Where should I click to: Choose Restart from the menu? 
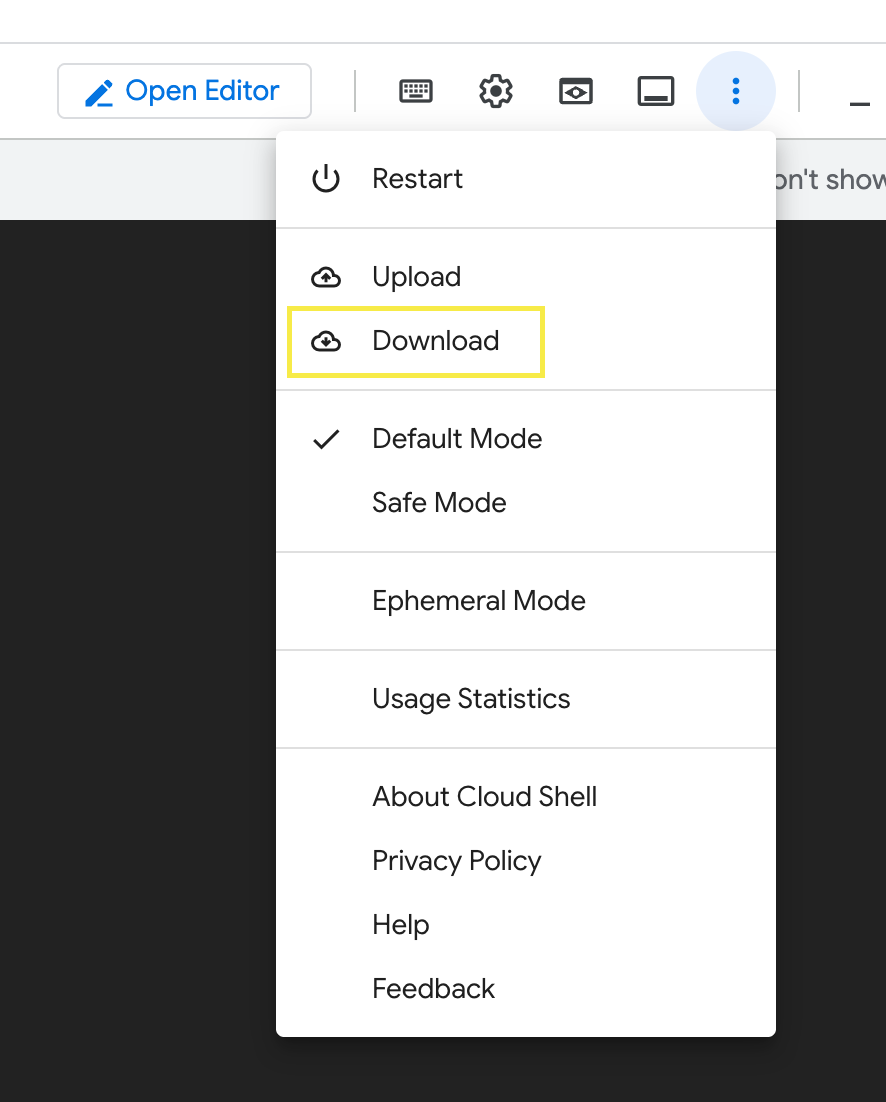(418, 179)
